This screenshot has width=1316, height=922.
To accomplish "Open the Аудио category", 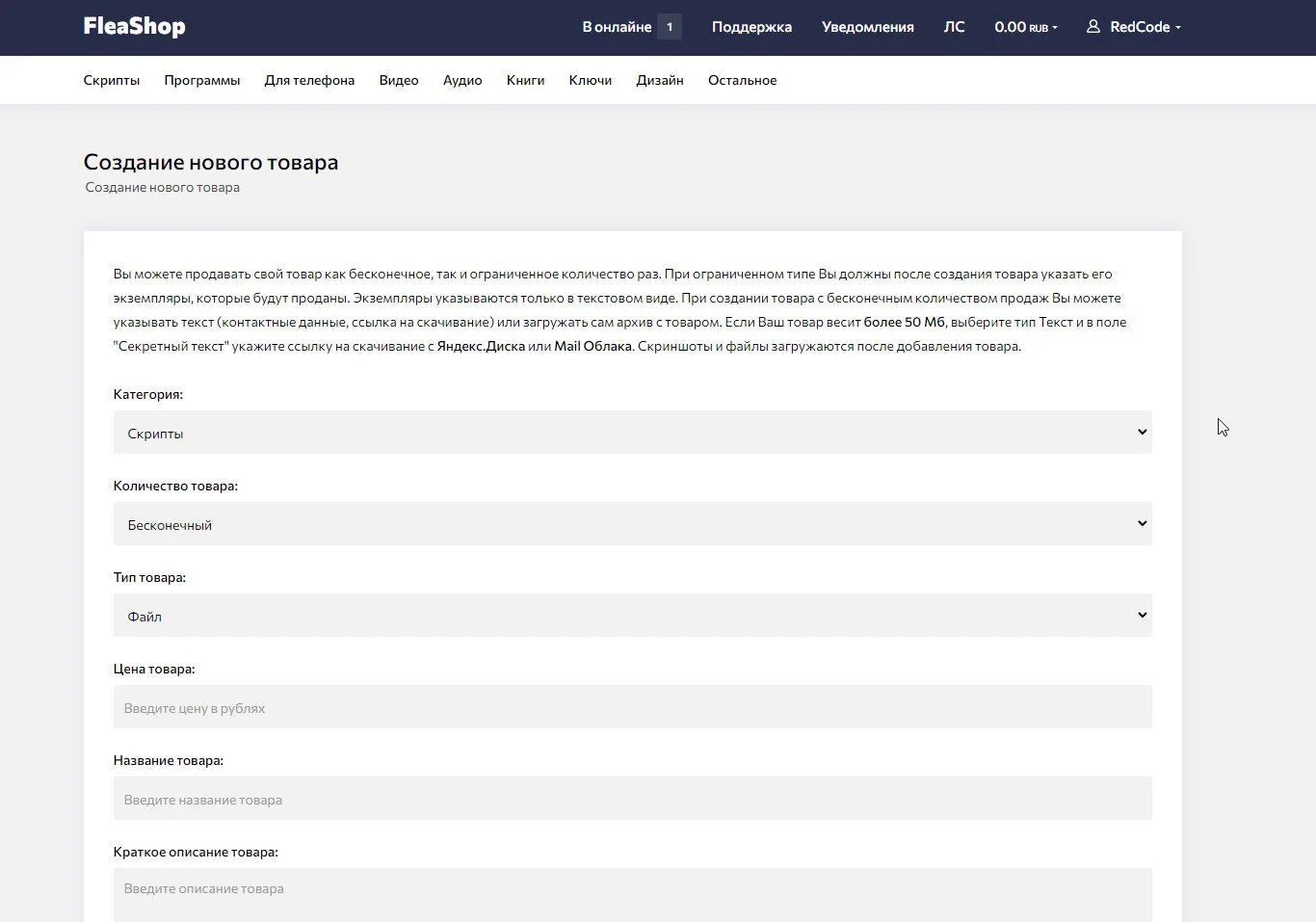I will click(462, 80).
